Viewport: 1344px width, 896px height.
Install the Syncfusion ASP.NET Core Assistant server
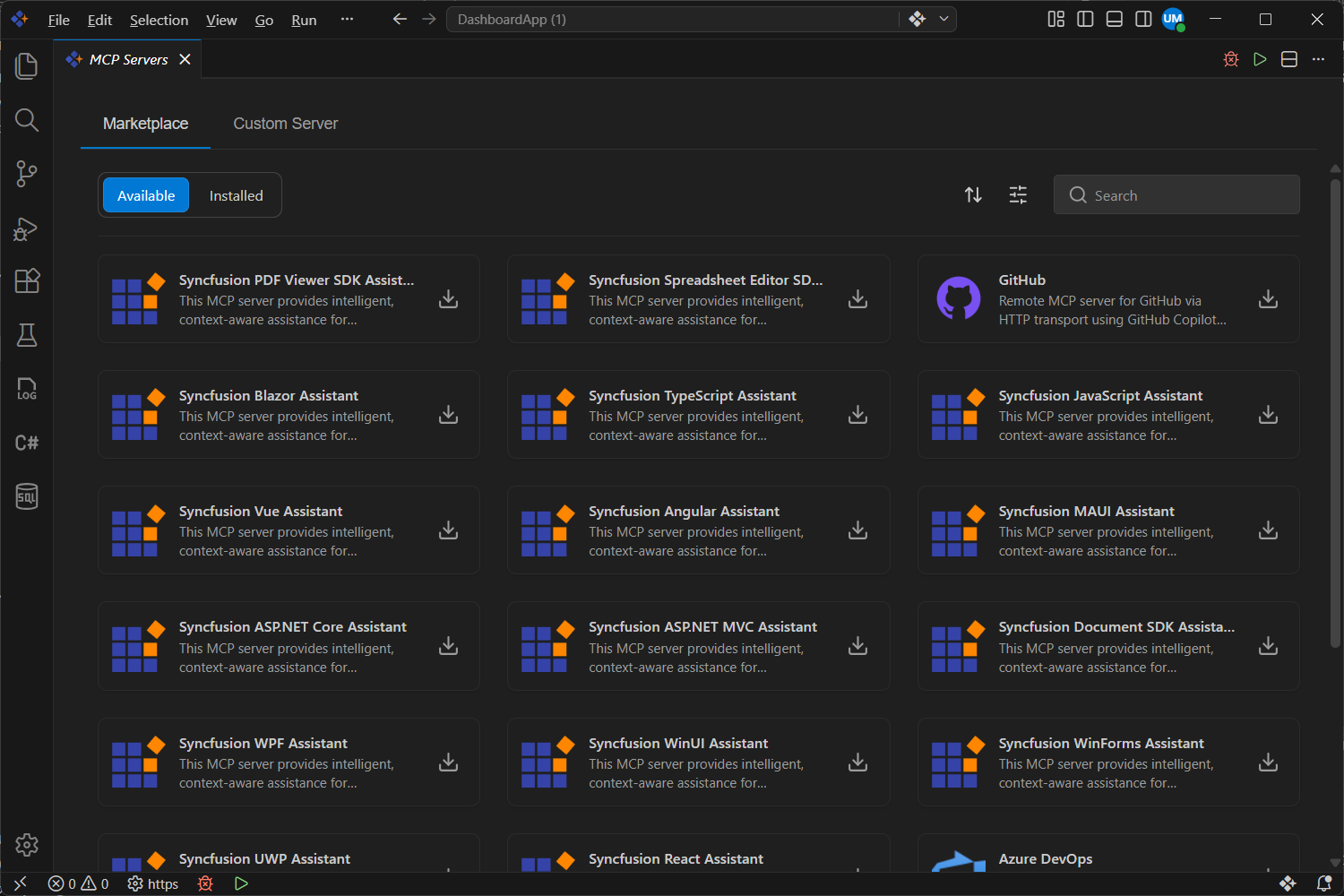(x=449, y=646)
